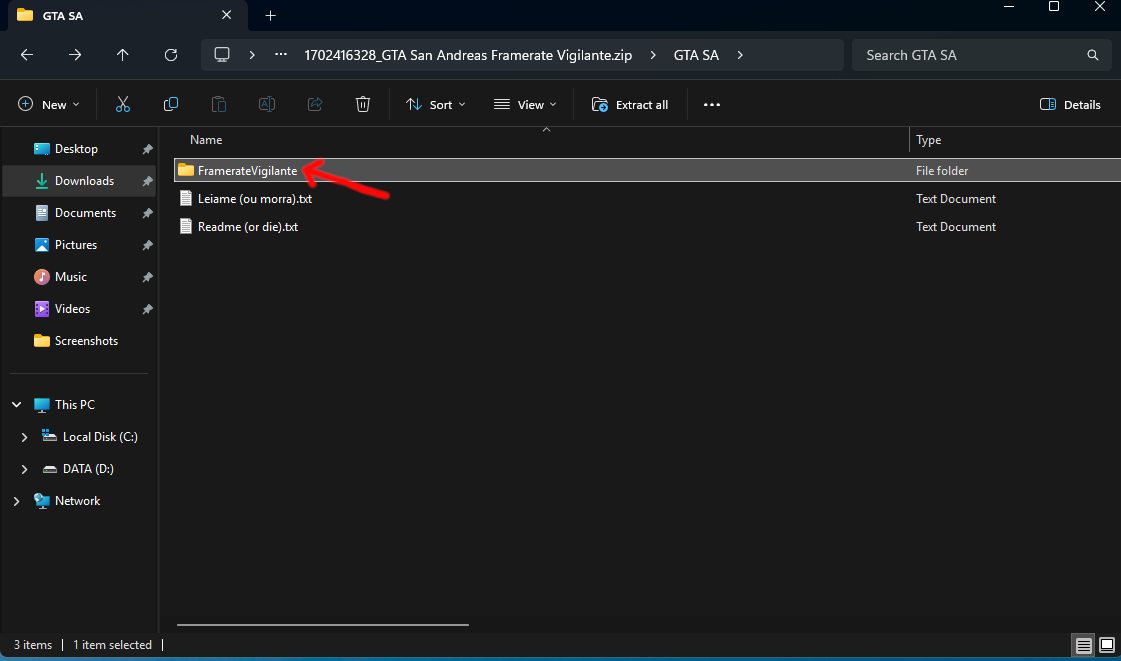Select Readme (or die).txt file icon

[x=186, y=227]
